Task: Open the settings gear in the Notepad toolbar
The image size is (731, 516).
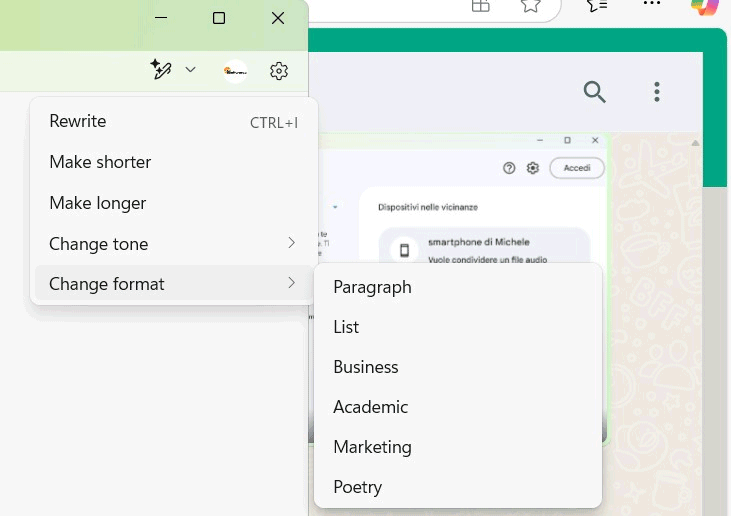Action: tap(279, 70)
